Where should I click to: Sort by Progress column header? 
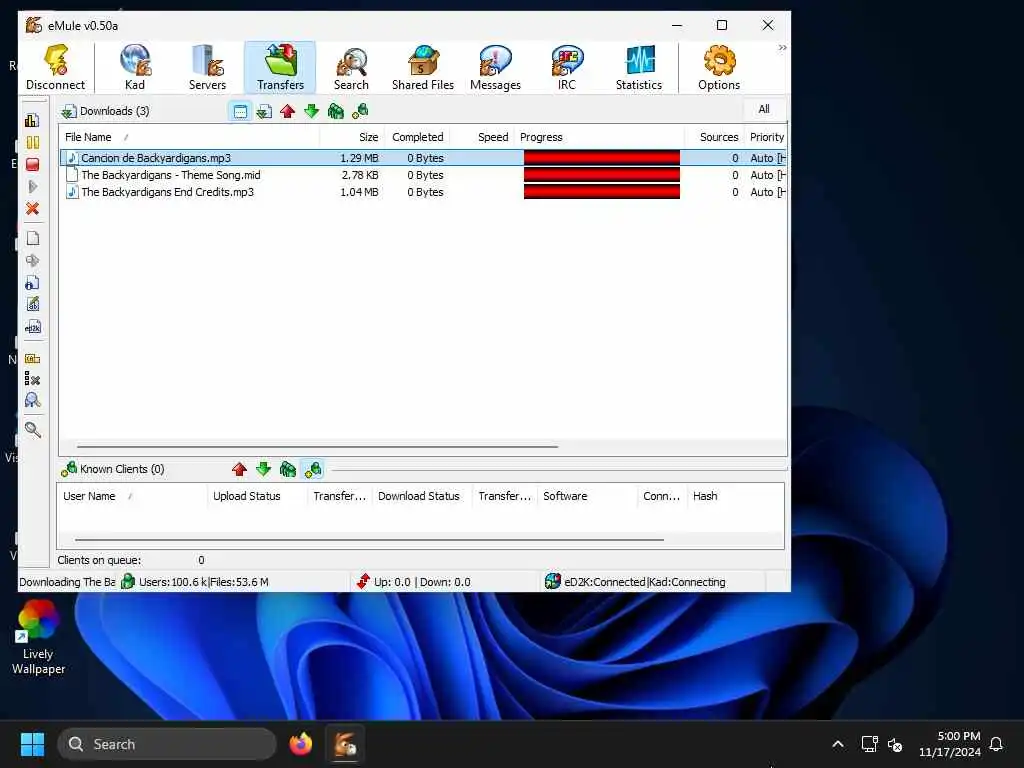coord(599,137)
